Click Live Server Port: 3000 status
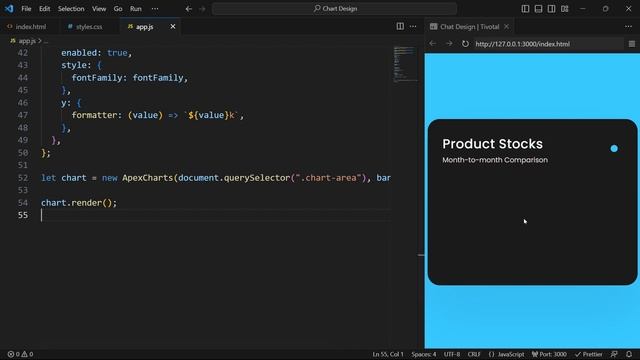Screen dimensions: 640x360 [x=549, y=354]
